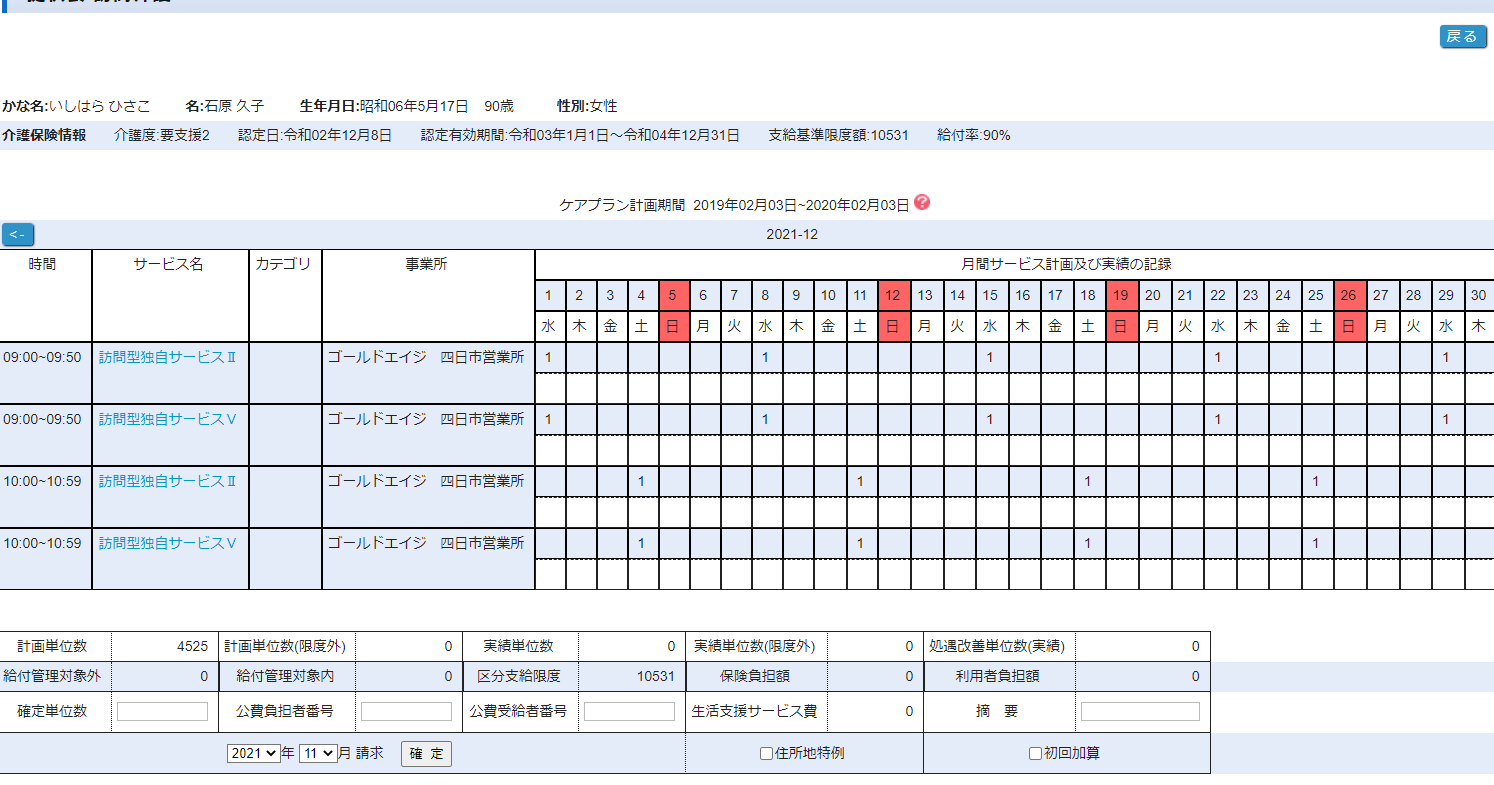Open 訪問型独自サービスⅤ link at 10:00~10:59
1494x785 pixels.
pyautogui.click(x=167, y=544)
